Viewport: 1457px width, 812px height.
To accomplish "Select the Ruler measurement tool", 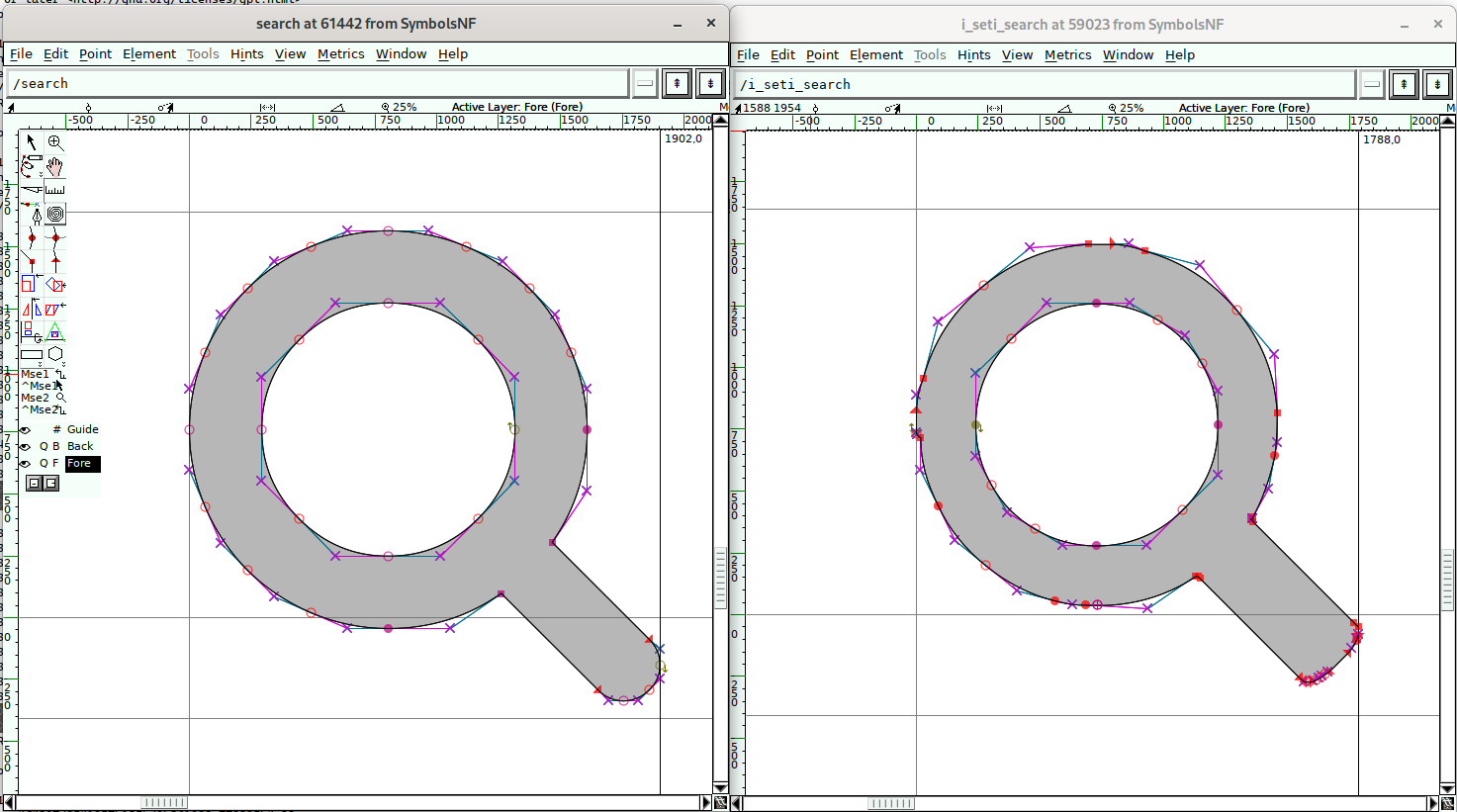I will pyautogui.click(x=55, y=190).
